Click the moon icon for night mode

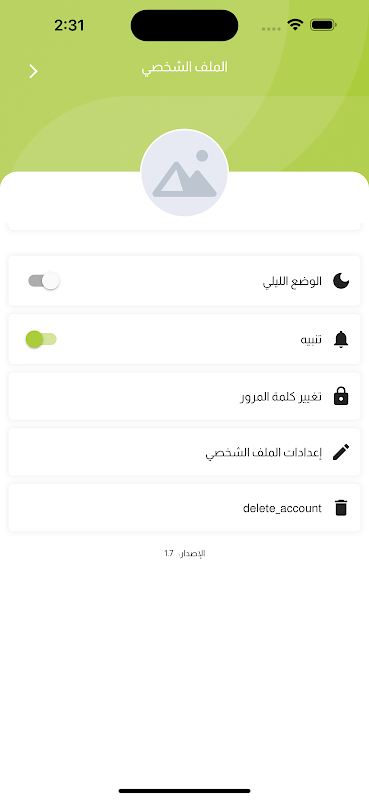341,281
